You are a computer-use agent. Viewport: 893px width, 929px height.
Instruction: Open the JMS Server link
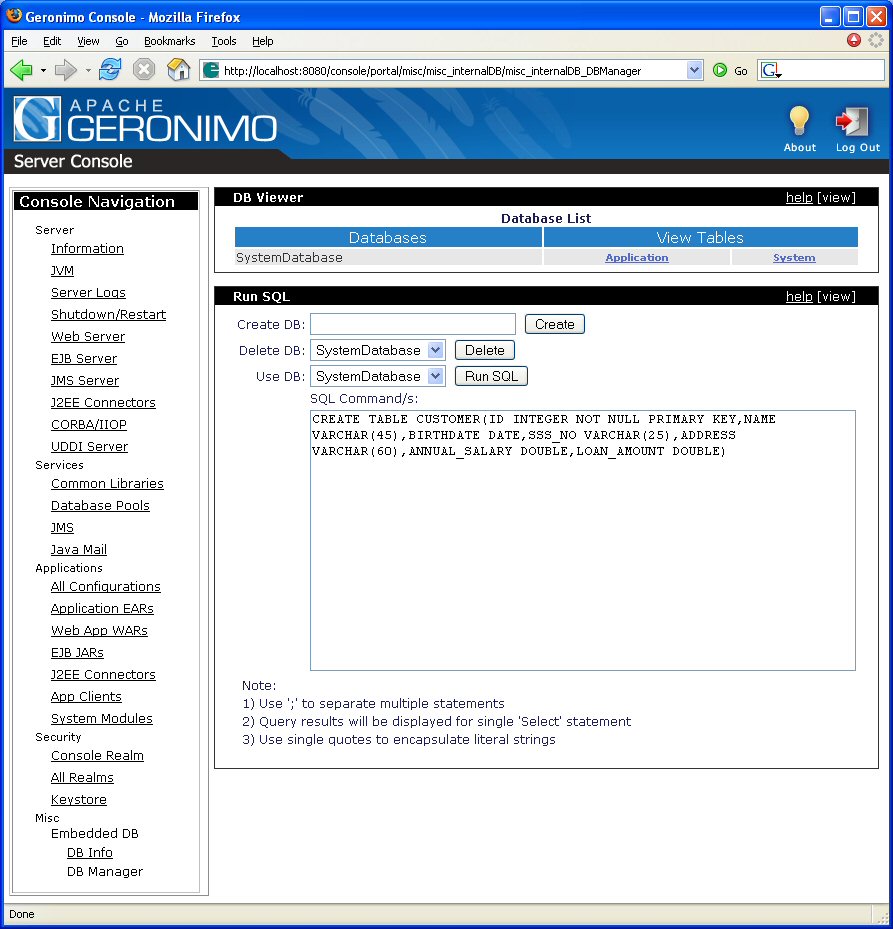click(x=85, y=380)
